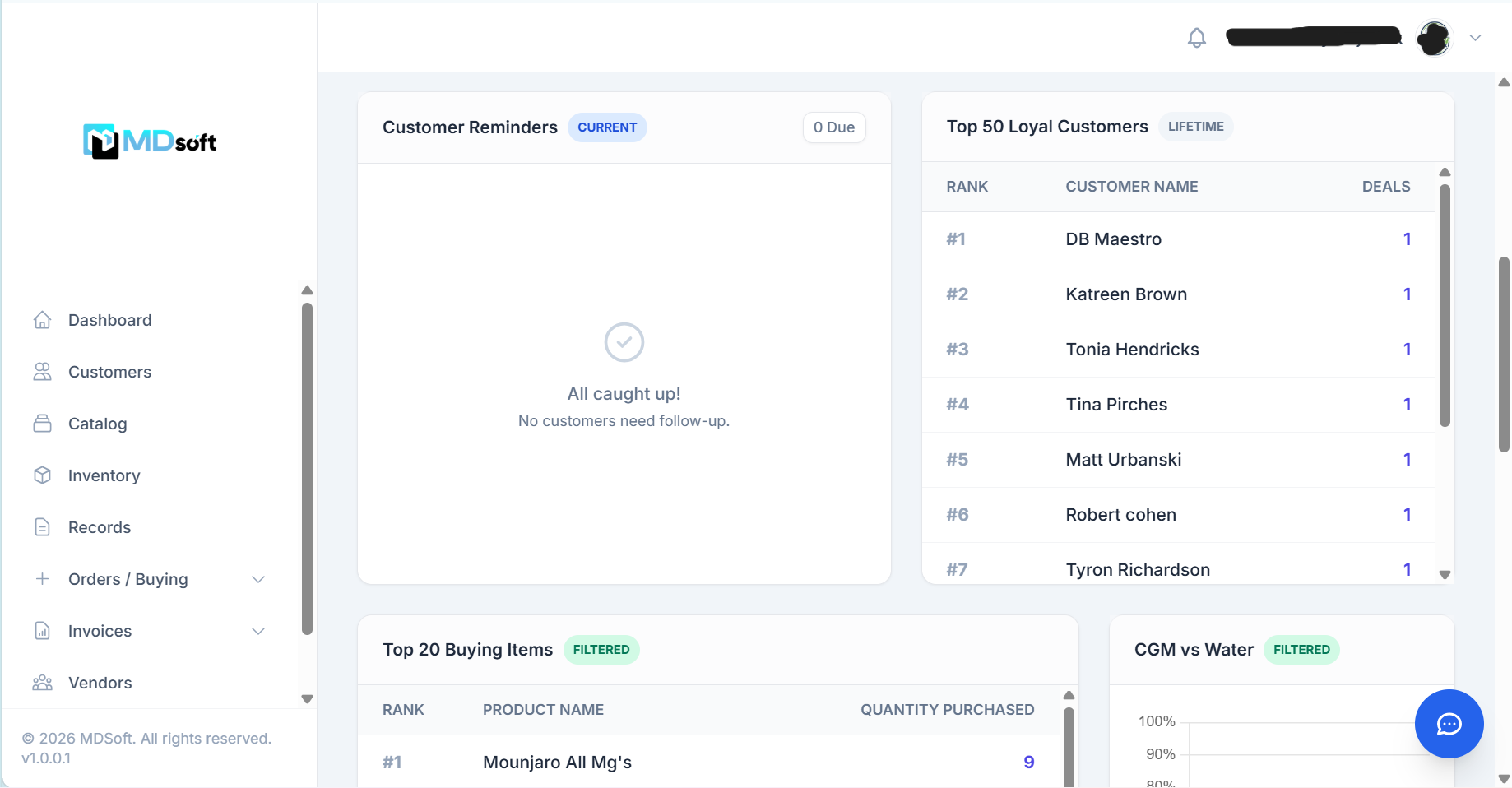
Task: Click the deals count for Tina Pirches
Action: (1407, 405)
